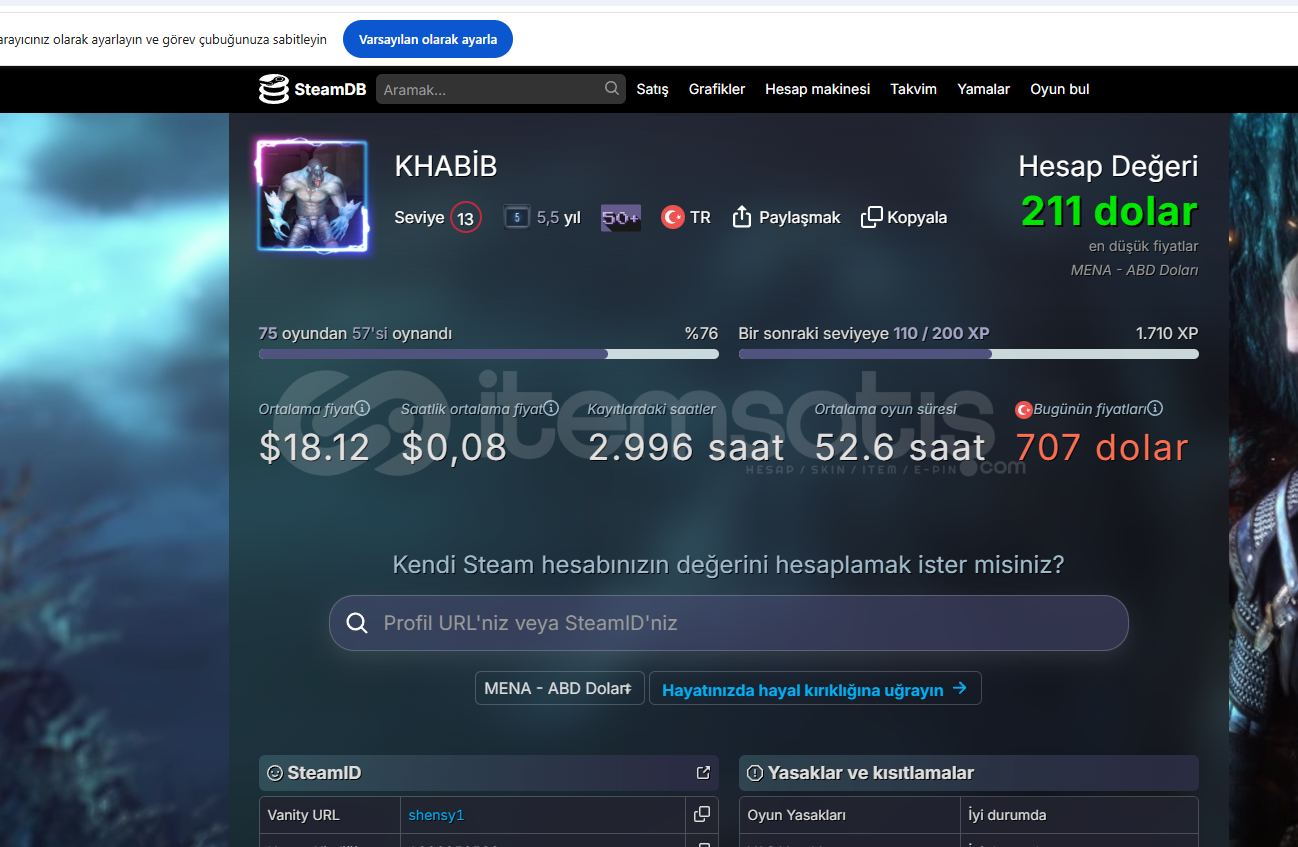Screen dimensions: 1298x847
Task: Click the next level XP progress bar
Action: pyautogui.click(x=968, y=354)
